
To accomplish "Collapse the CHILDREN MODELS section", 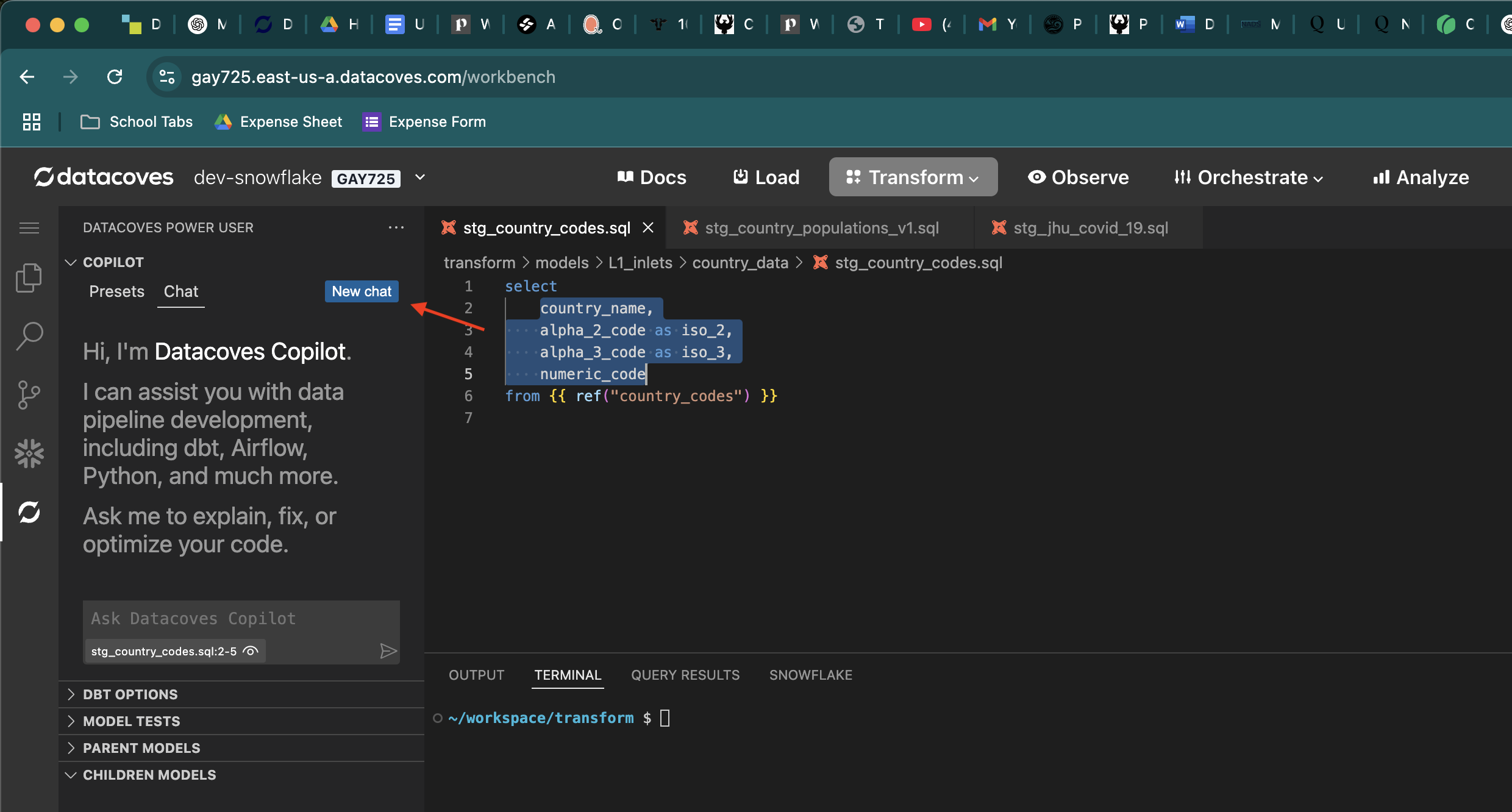I will point(241,775).
